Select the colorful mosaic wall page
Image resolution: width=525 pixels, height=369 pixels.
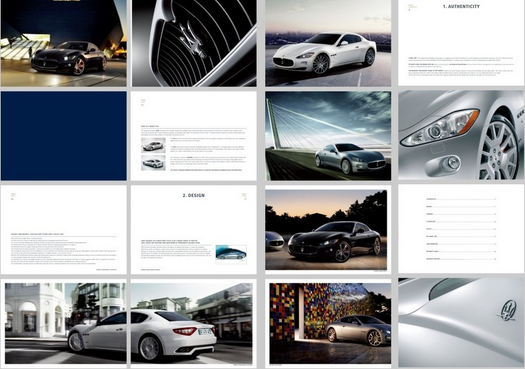[330, 323]
